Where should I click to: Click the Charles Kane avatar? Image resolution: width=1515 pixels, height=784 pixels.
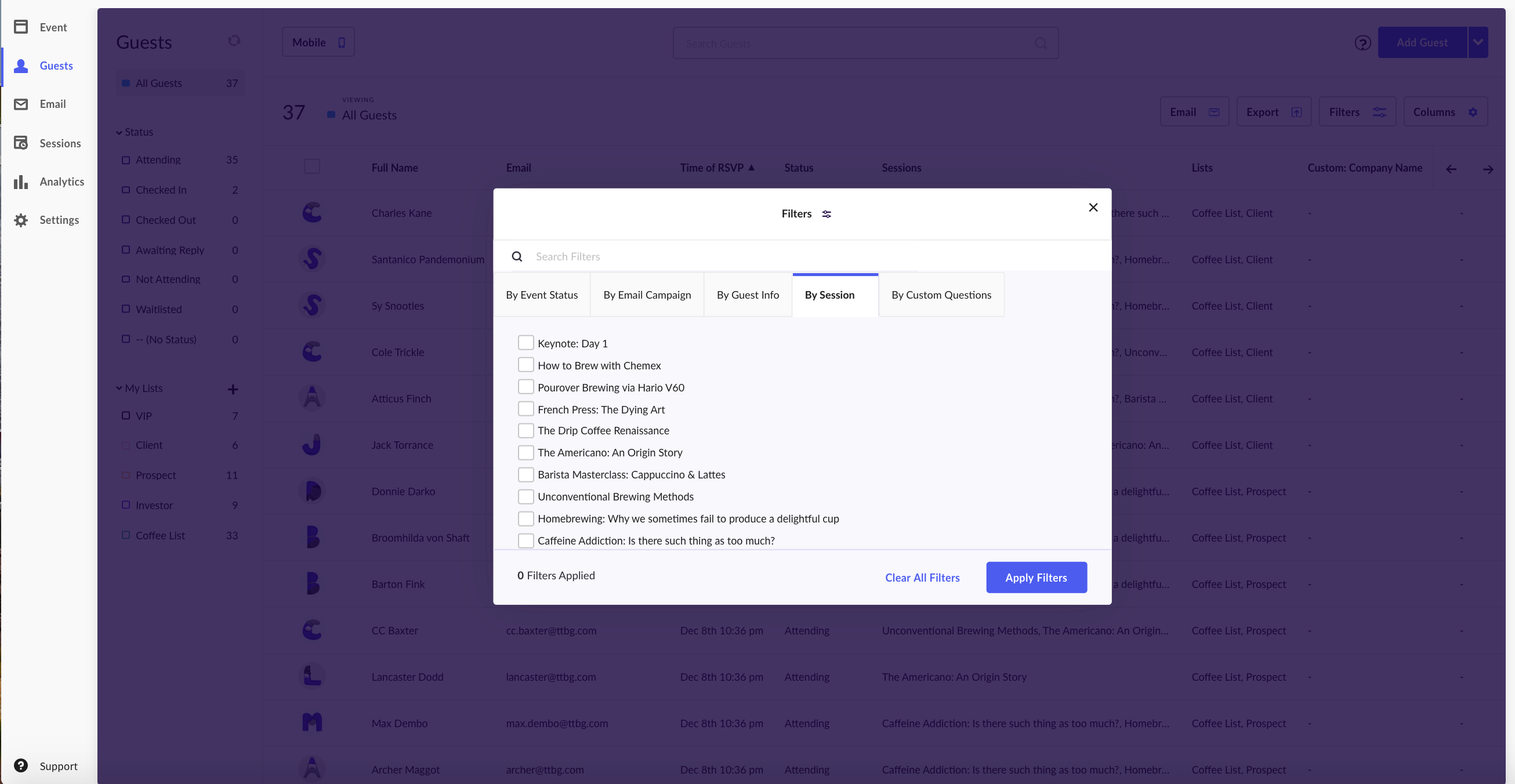(311, 212)
